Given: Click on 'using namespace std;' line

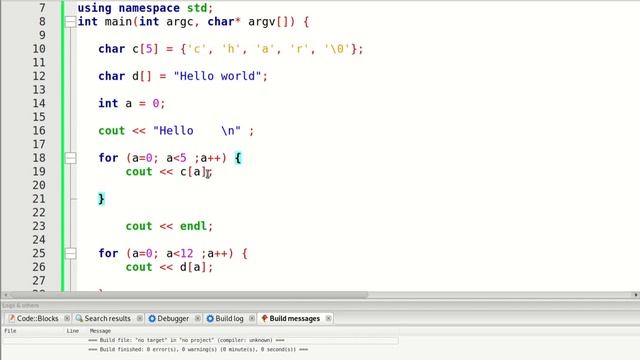Looking at the screenshot, I should (x=145, y=8).
